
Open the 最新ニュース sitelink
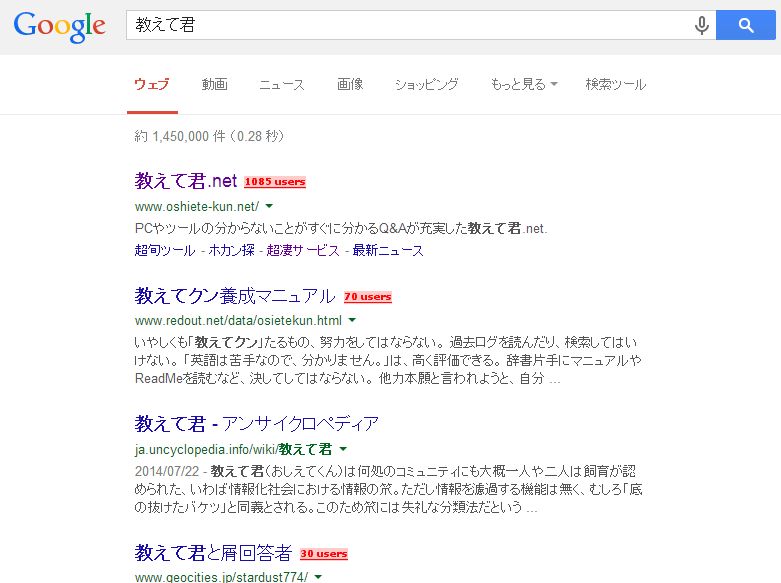coord(388,250)
